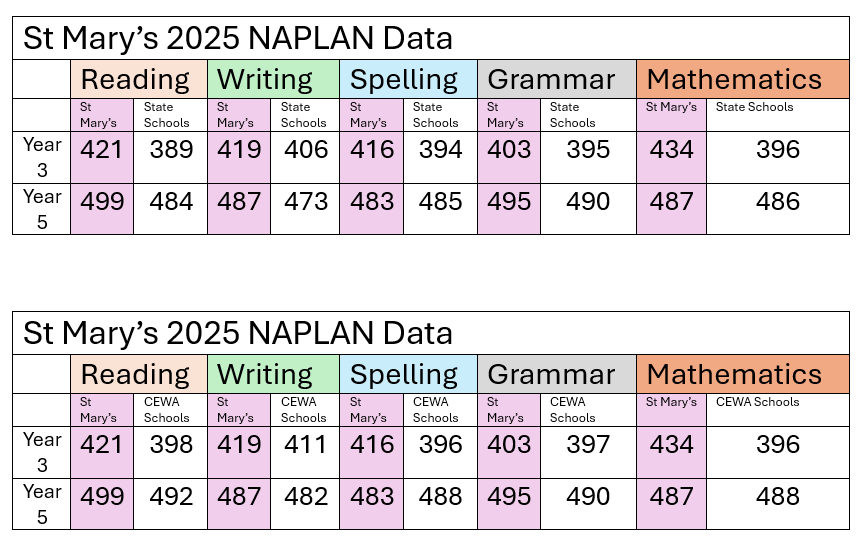
Task: Select the Year 5 row label in the CEWA table
Action: (42, 503)
